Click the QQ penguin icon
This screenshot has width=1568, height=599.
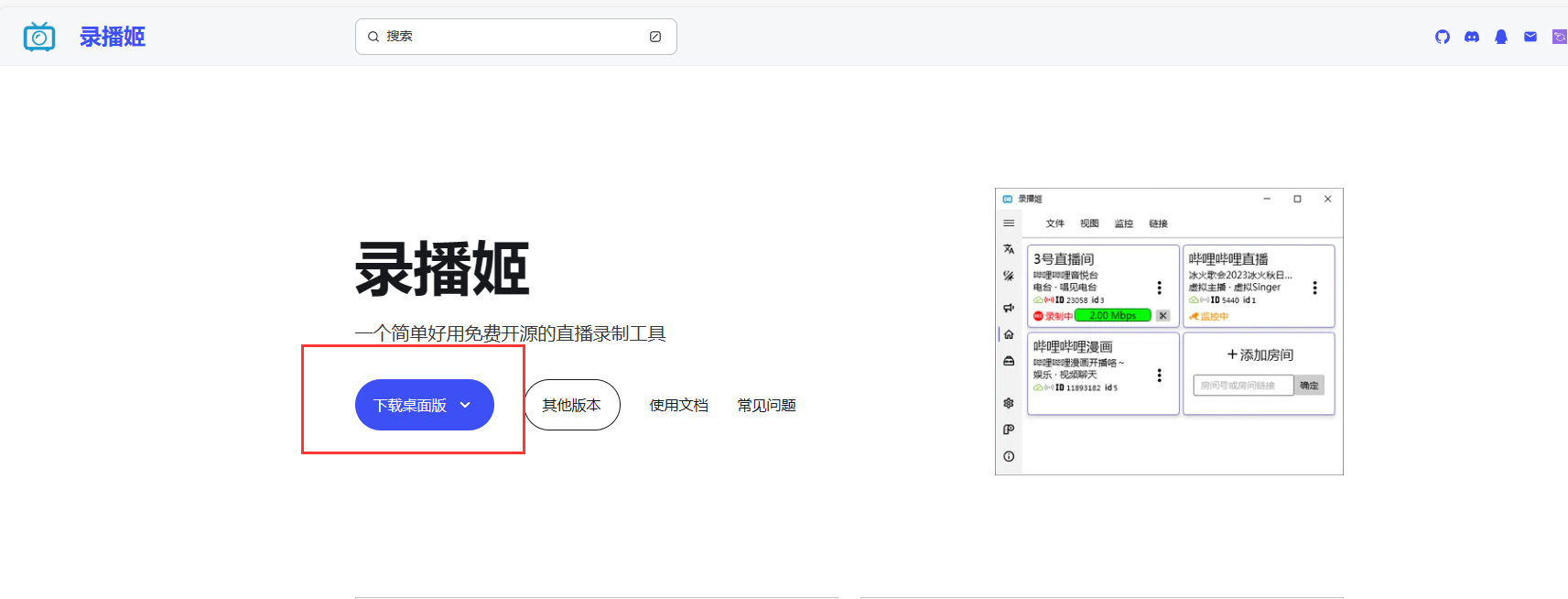(x=1501, y=37)
